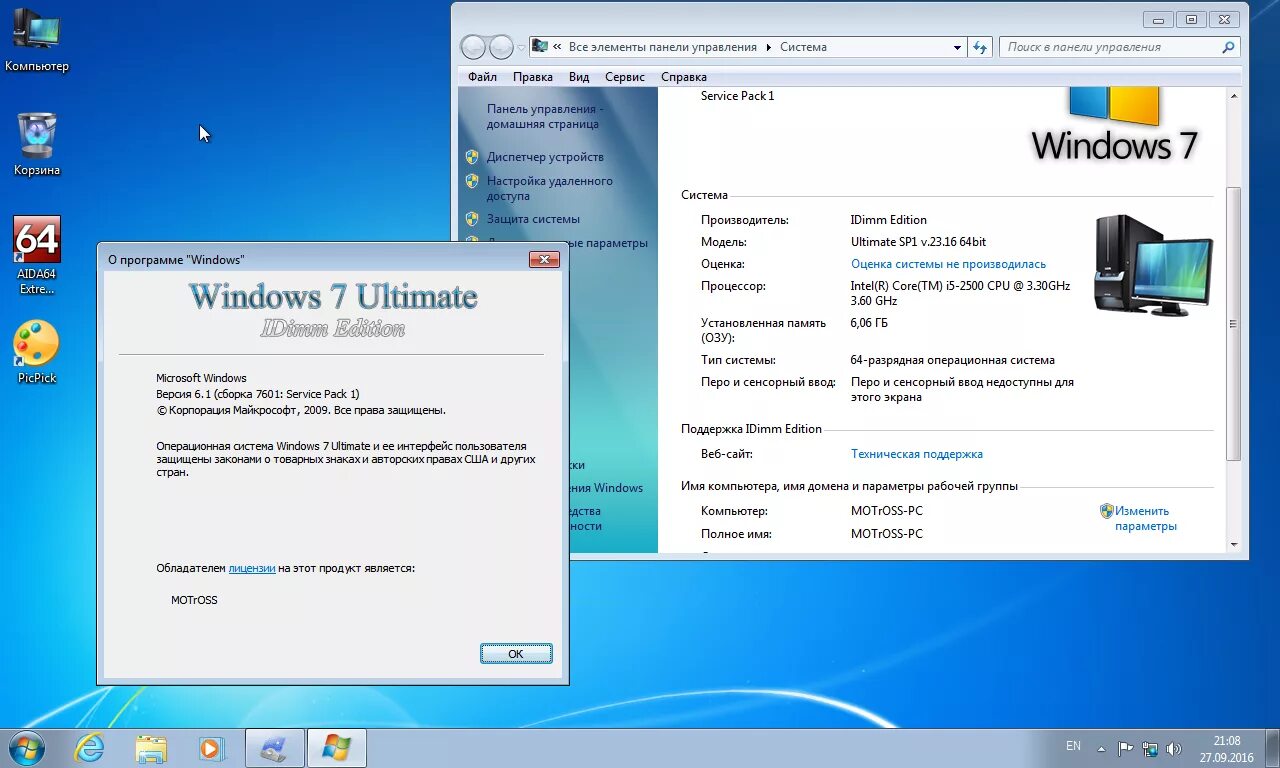Image resolution: width=1280 pixels, height=768 pixels.
Task: Switch to Control Panel System taskbar item
Action: 275,748
